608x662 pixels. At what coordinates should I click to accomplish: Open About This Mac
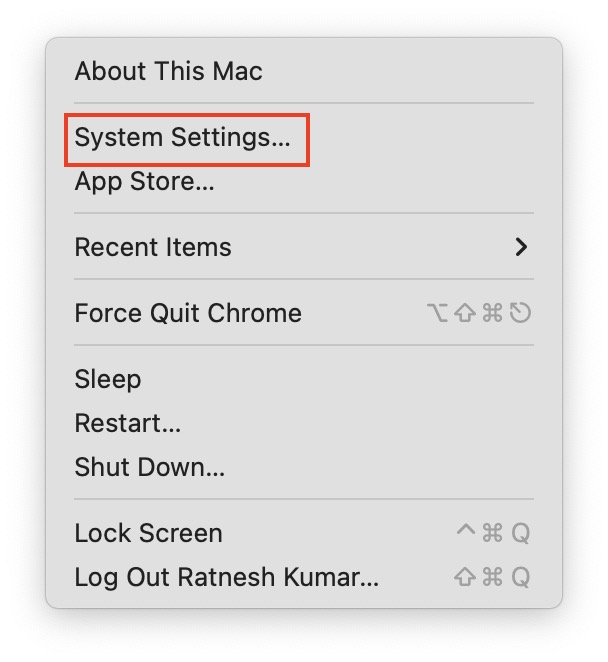pyautogui.click(x=168, y=71)
